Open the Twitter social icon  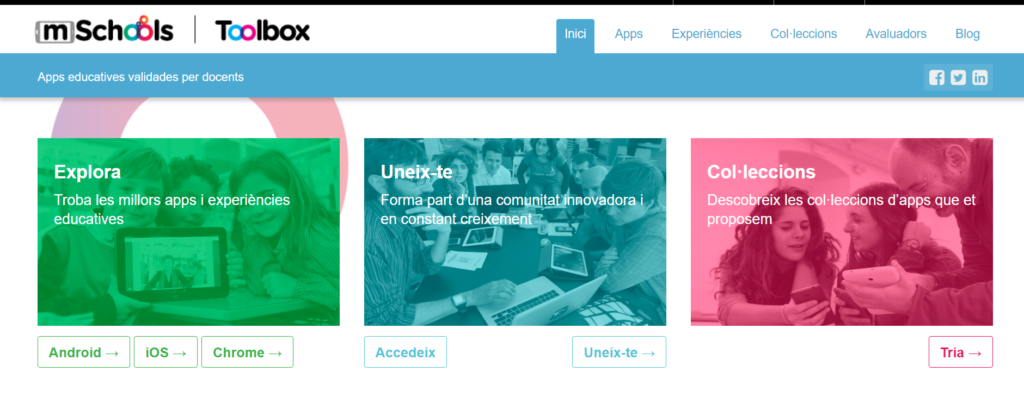click(958, 78)
